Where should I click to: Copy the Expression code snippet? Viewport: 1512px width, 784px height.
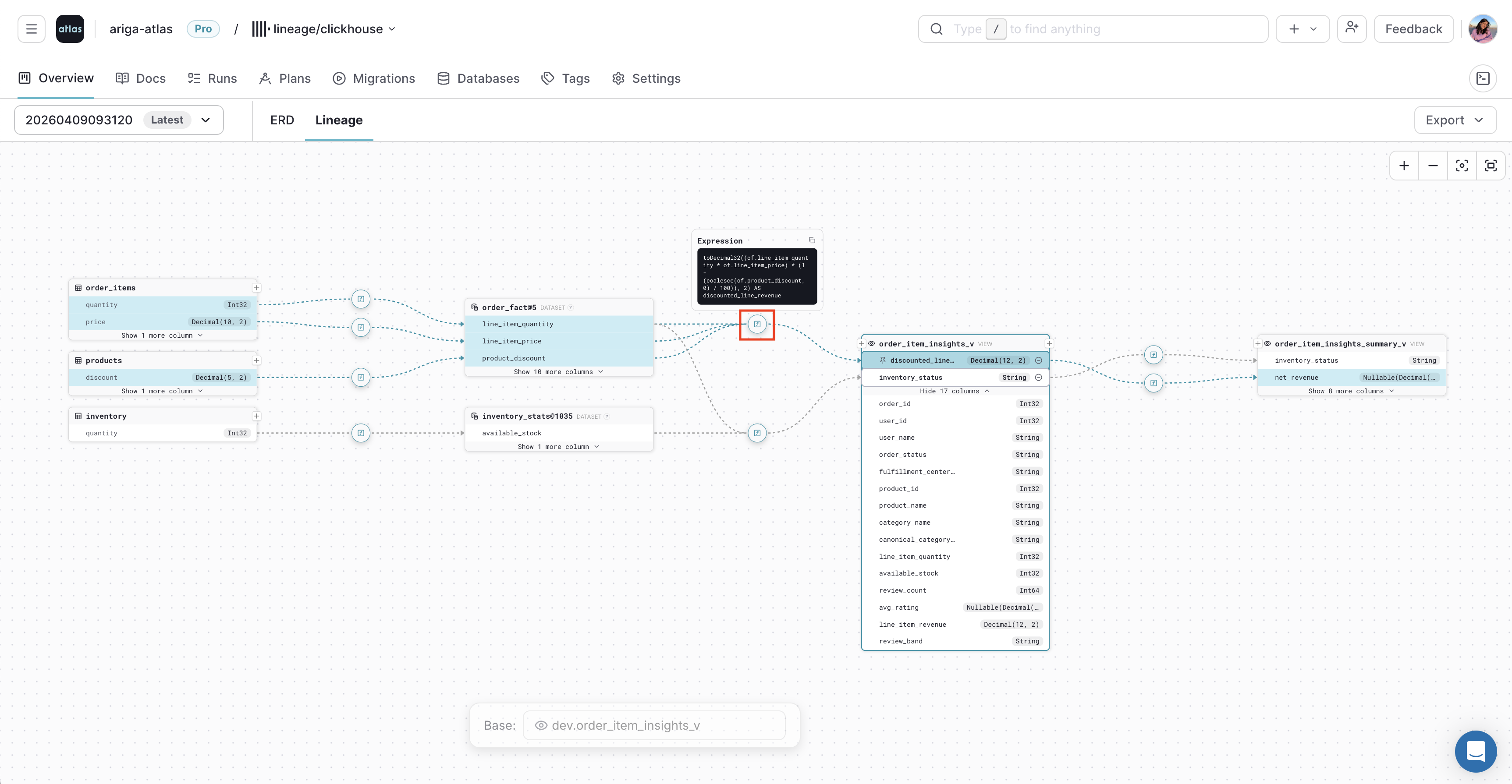(812, 240)
